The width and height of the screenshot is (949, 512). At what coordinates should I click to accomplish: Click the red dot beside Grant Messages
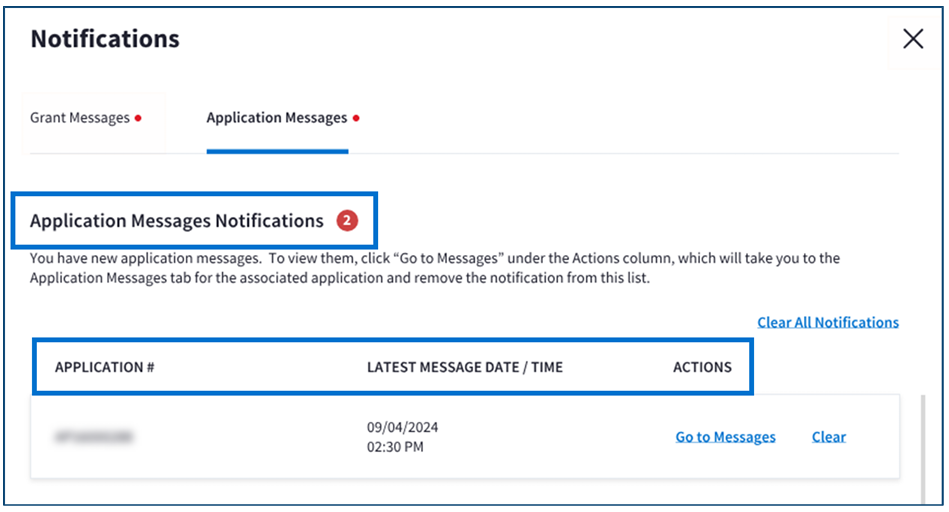pos(138,118)
